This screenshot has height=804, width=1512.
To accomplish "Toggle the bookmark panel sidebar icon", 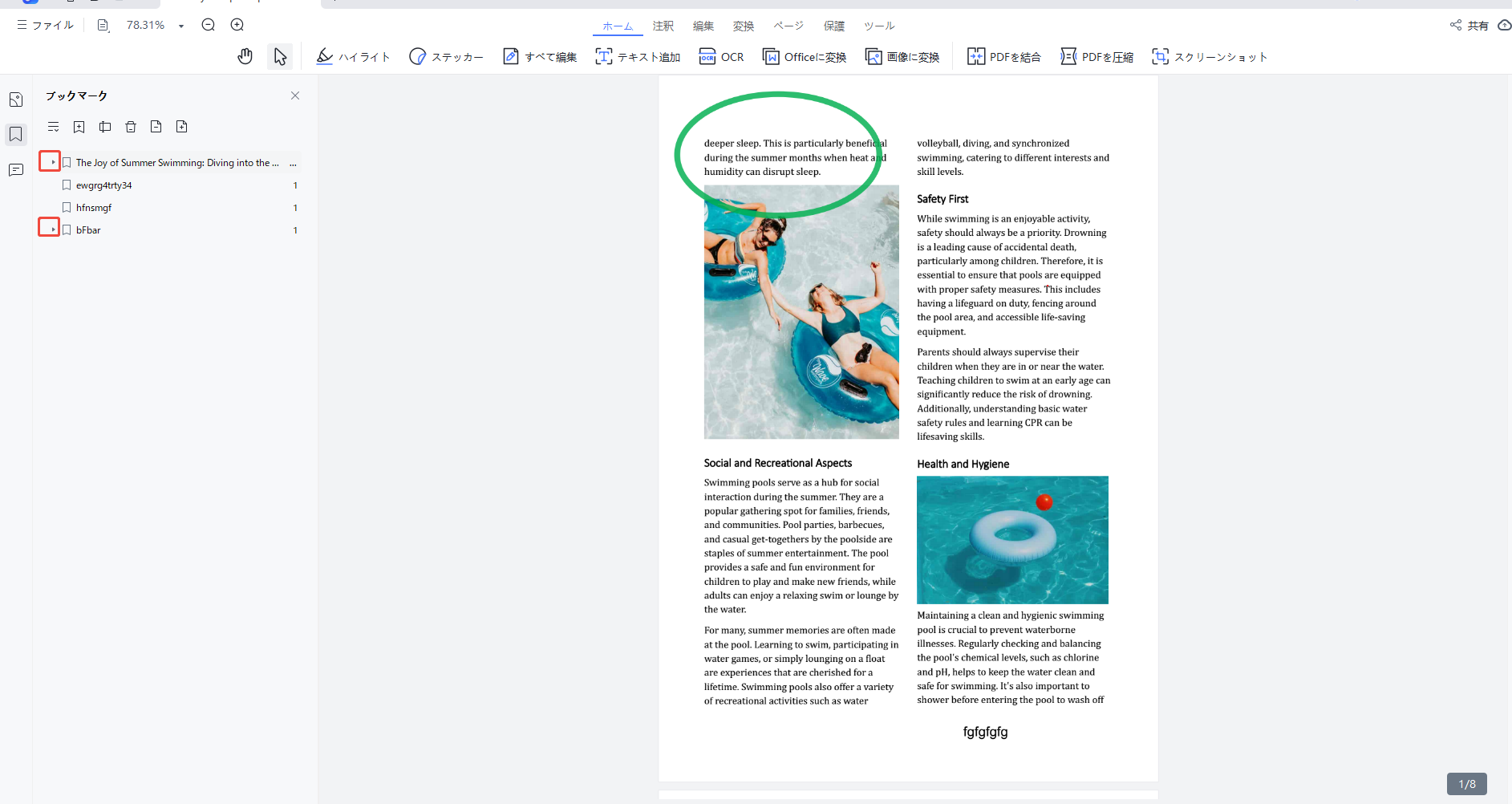I will pos(16,134).
